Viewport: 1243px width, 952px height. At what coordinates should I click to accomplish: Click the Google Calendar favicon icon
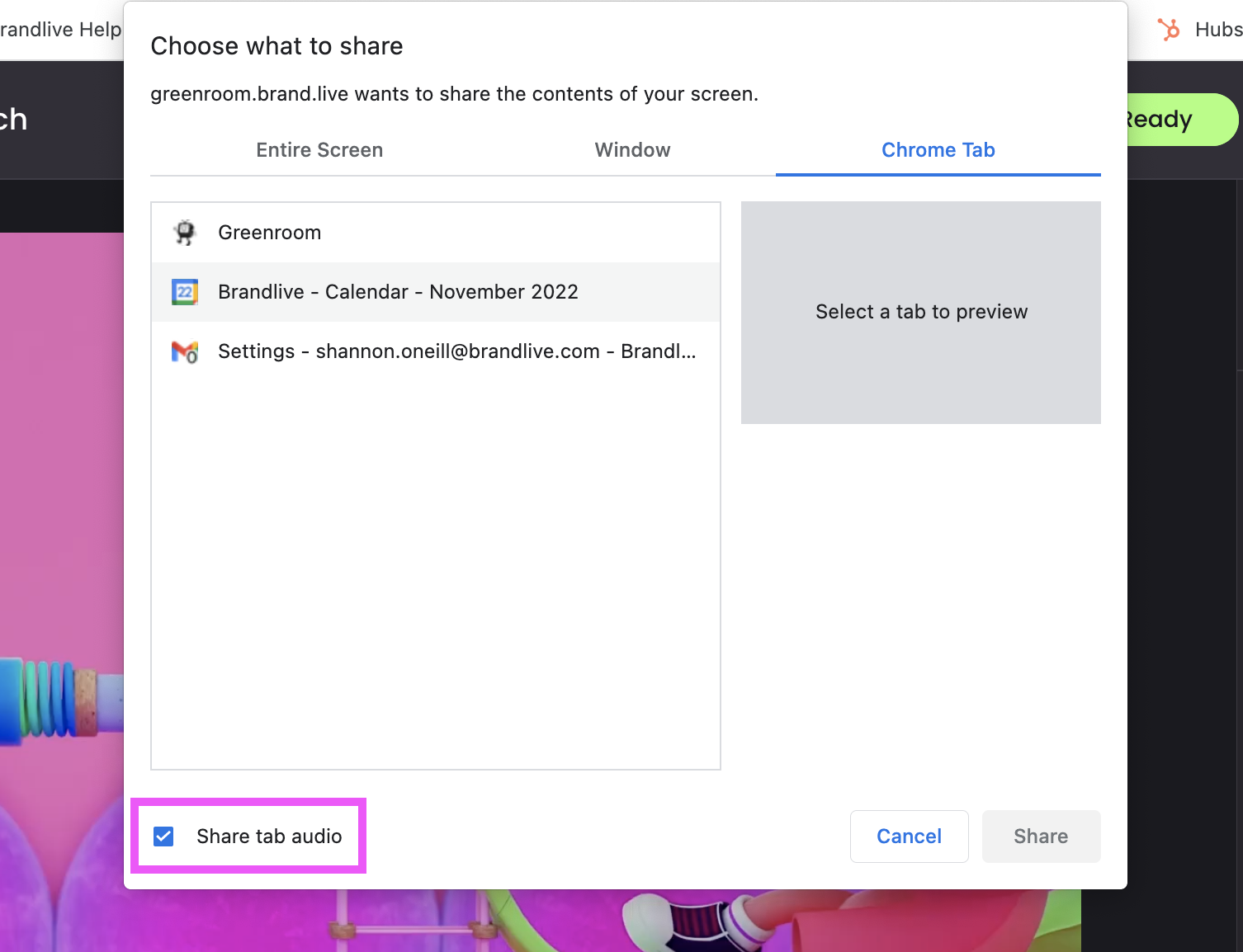point(185,292)
